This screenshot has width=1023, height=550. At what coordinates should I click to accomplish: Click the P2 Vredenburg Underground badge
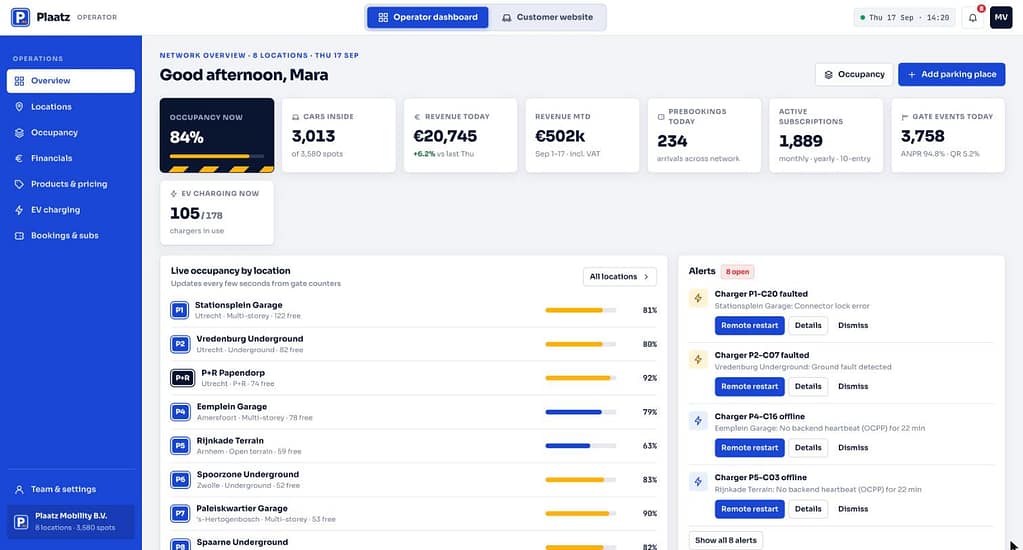[180, 344]
